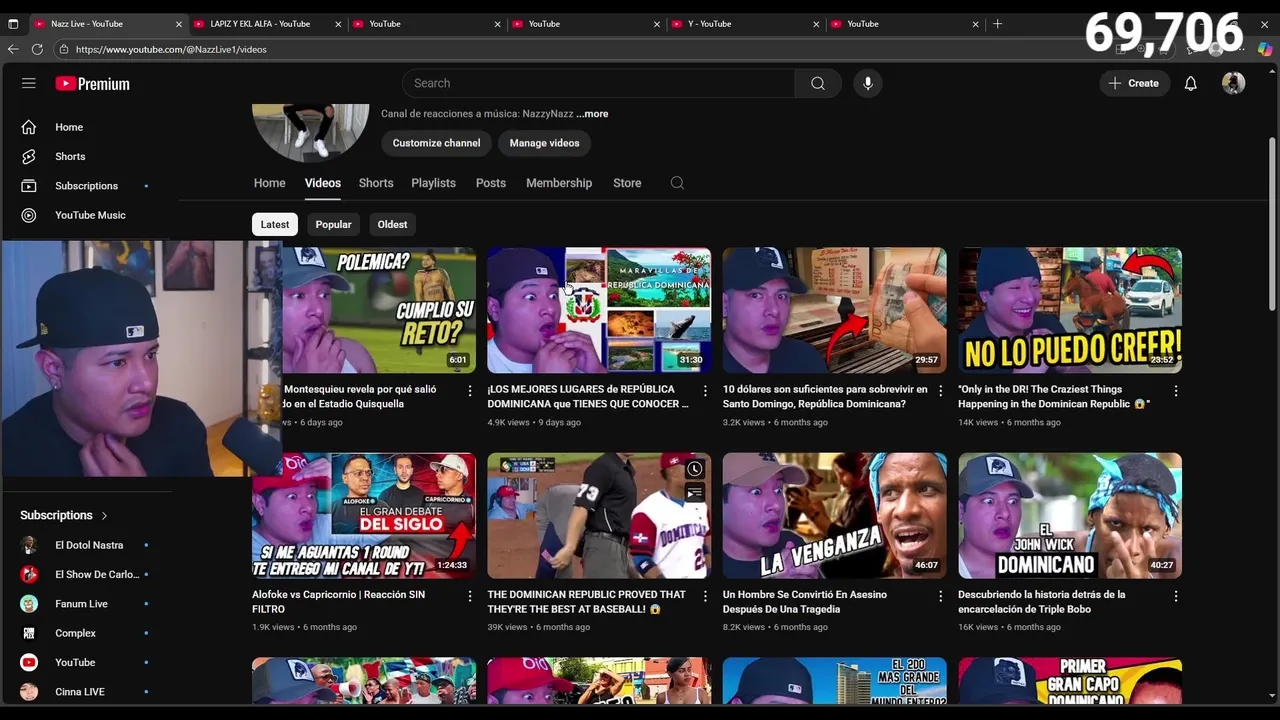Image resolution: width=1280 pixels, height=720 pixels.
Task: Click the browser address bar URL
Action: click(x=171, y=49)
